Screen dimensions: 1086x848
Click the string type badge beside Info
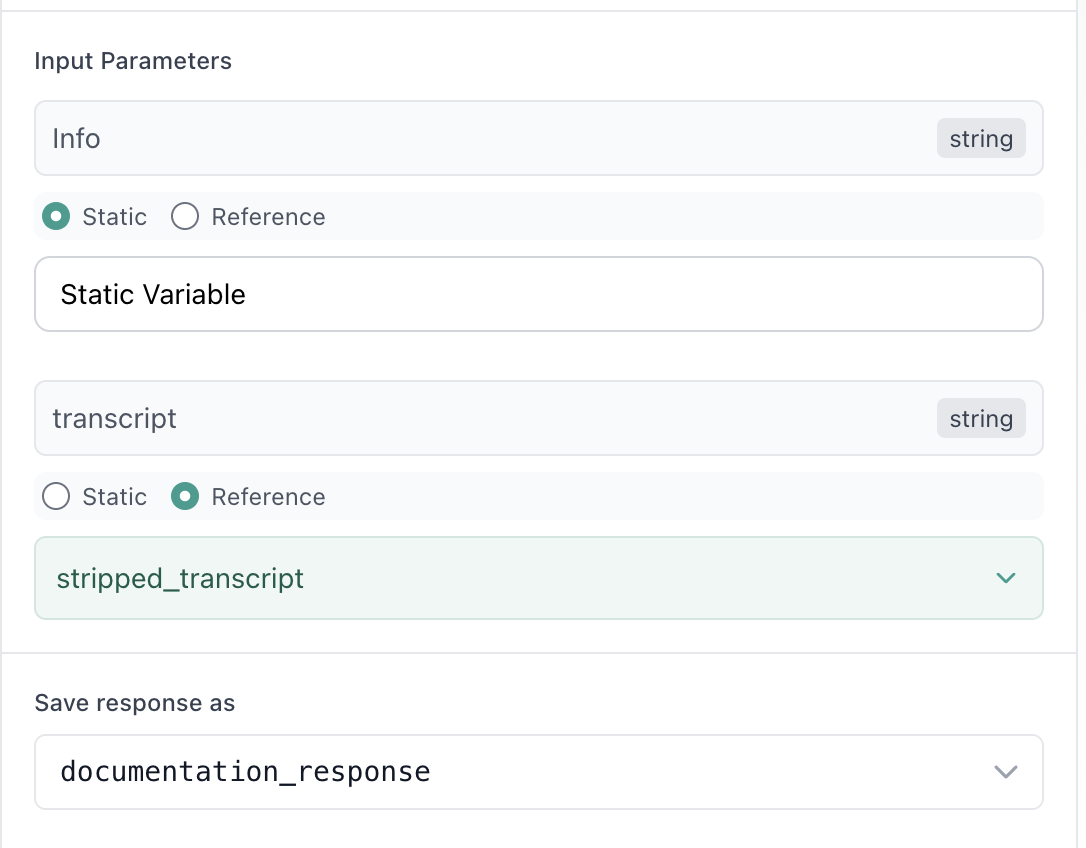coord(981,138)
